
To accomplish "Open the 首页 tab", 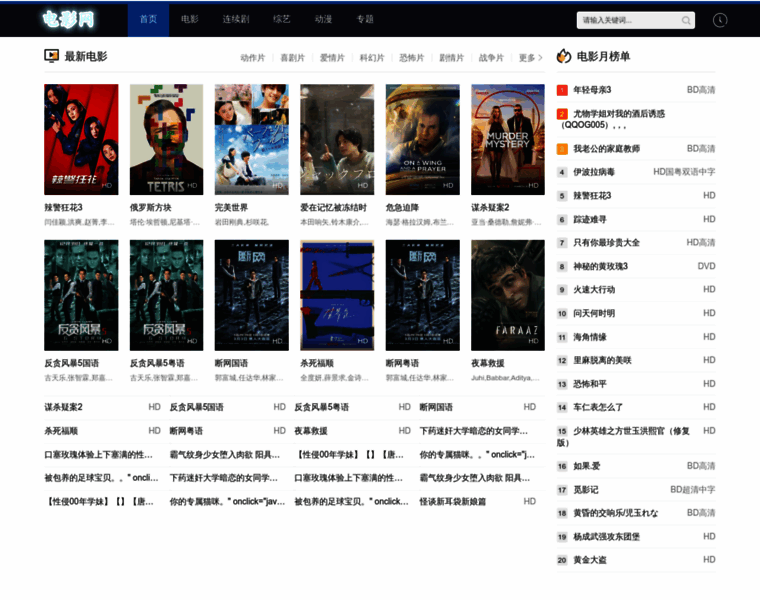I will (x=148, y=19).
